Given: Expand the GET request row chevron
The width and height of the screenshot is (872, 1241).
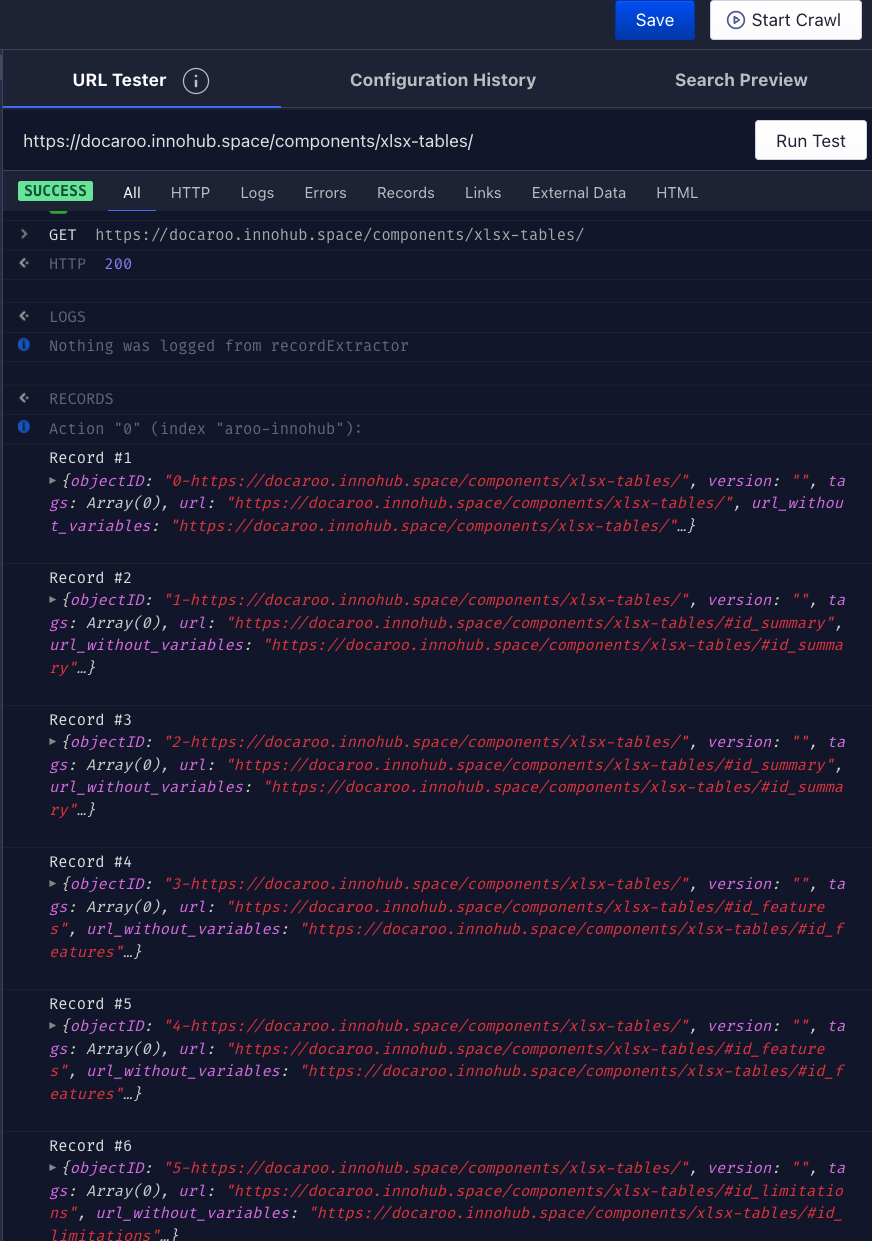Looking at the screenshot, I should click(24, 234).
